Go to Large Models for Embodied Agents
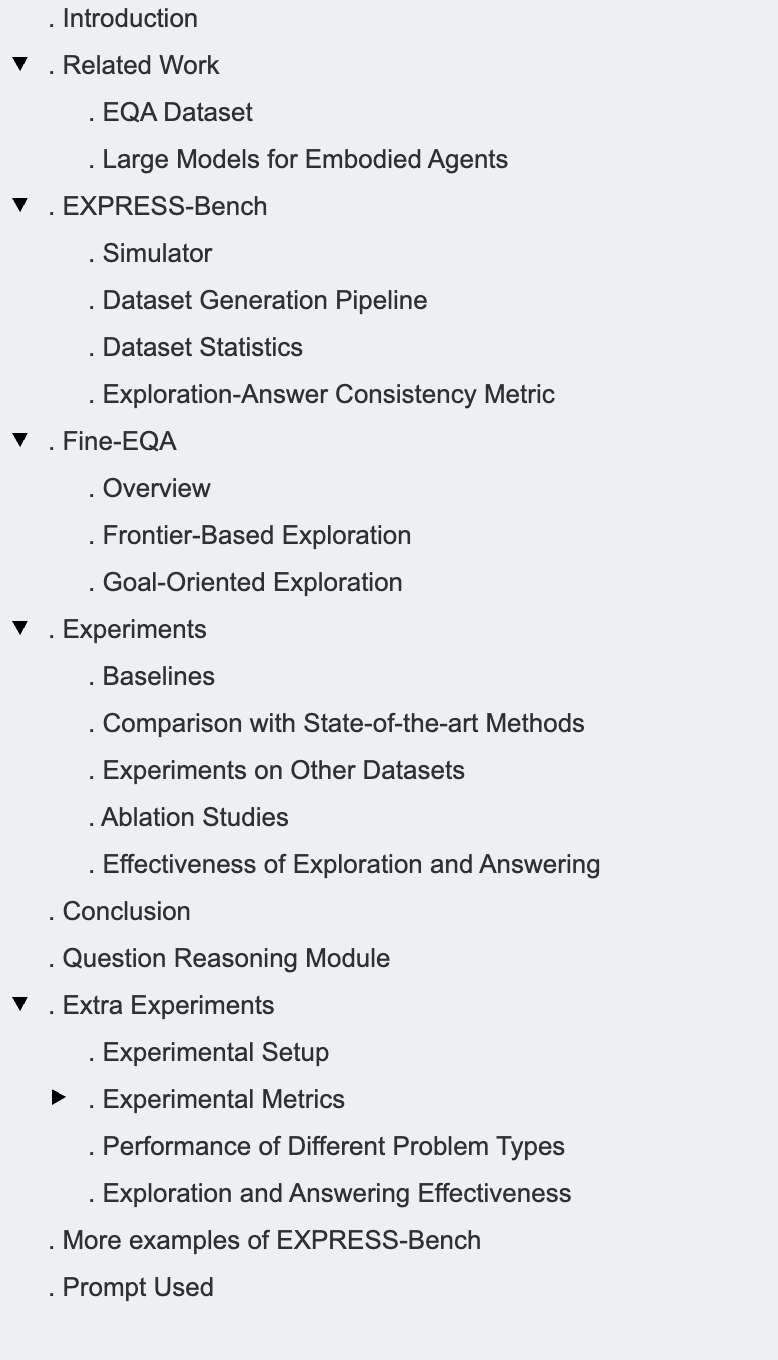This screenshot has height=1360, width=778. pos(304,159)
